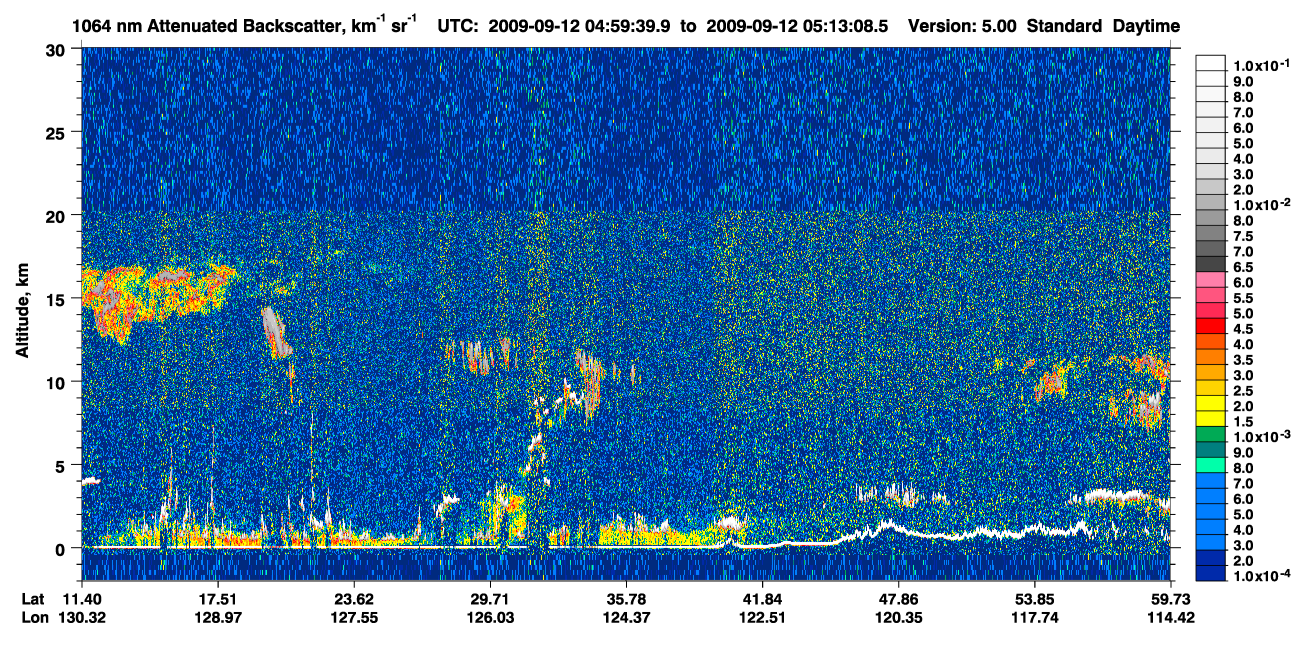This screenshot has width=1300, height=667.
Task: Click the latitude value '29.71'
Action: click(490, 598)
